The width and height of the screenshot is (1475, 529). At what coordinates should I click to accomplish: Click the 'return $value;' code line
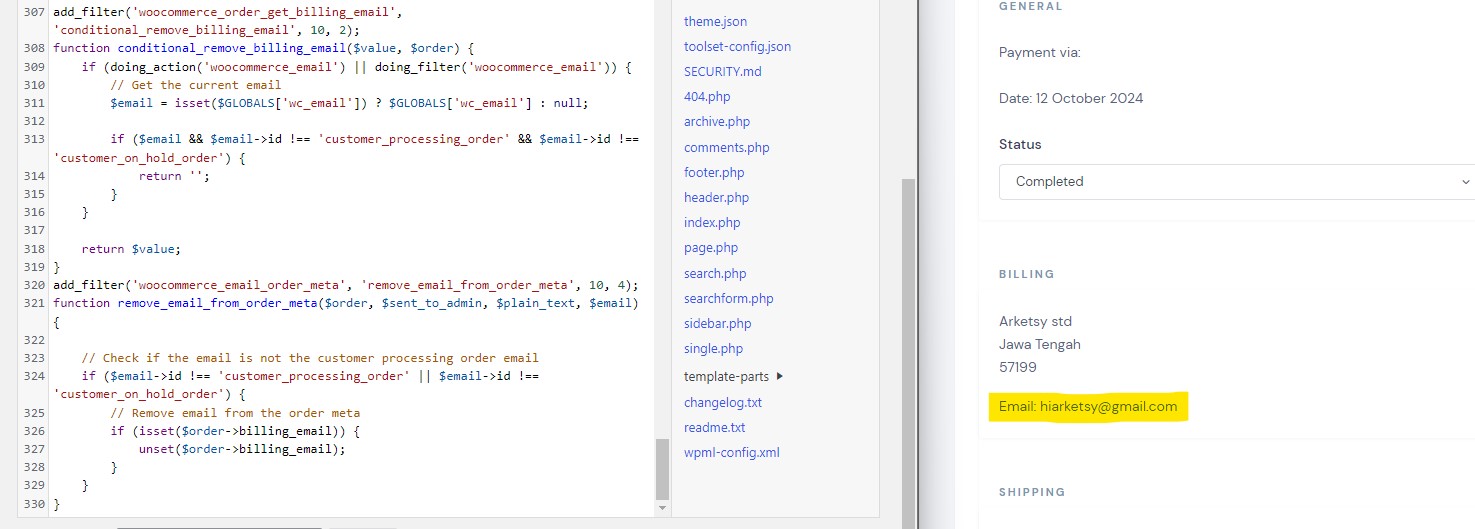[131, 249]
